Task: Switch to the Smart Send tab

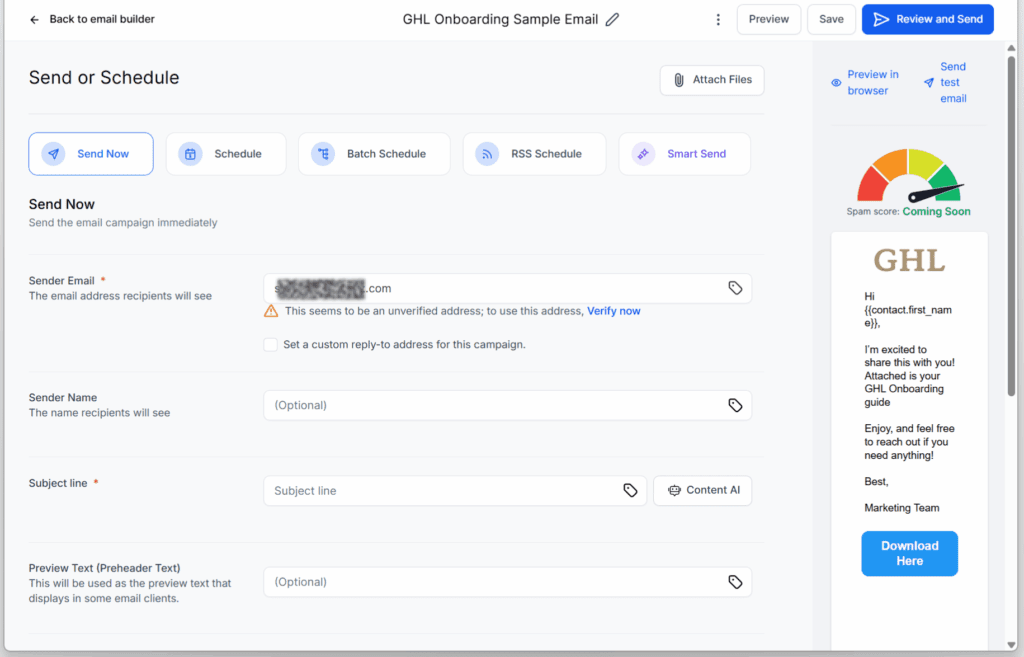Action: click(684, 153)
